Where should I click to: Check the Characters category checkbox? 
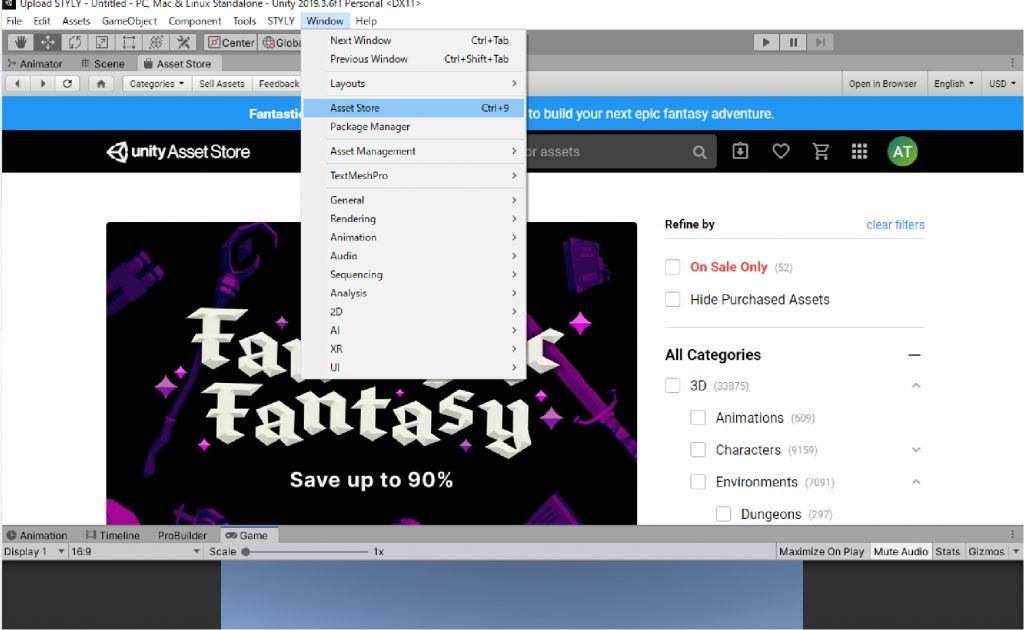(698, 450)
